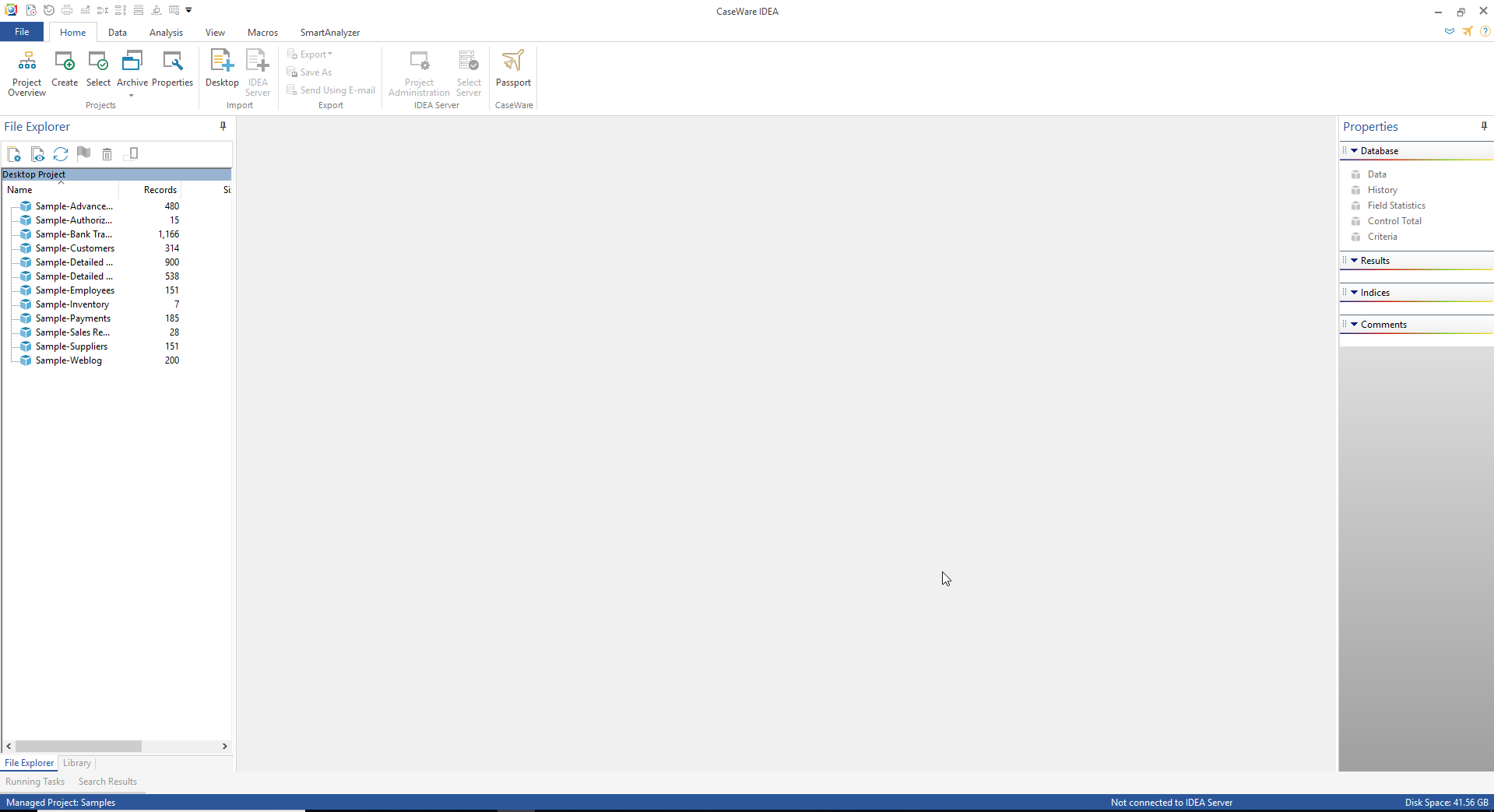
Task: Collapse the Indices section
Action: coord(1354,293)
